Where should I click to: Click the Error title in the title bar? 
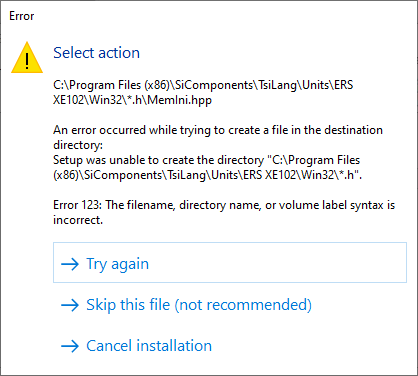[22, 16]
